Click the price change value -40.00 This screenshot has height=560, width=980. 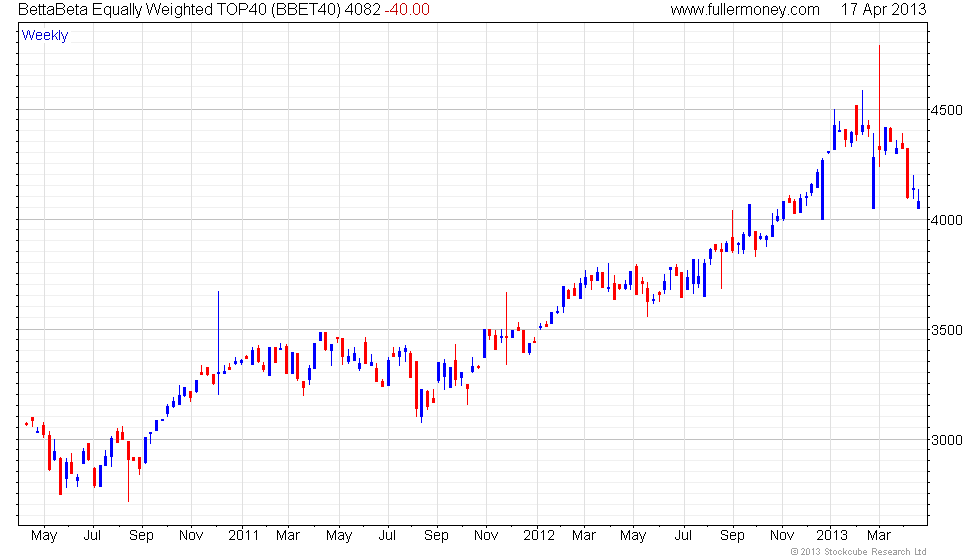(407, 9)
